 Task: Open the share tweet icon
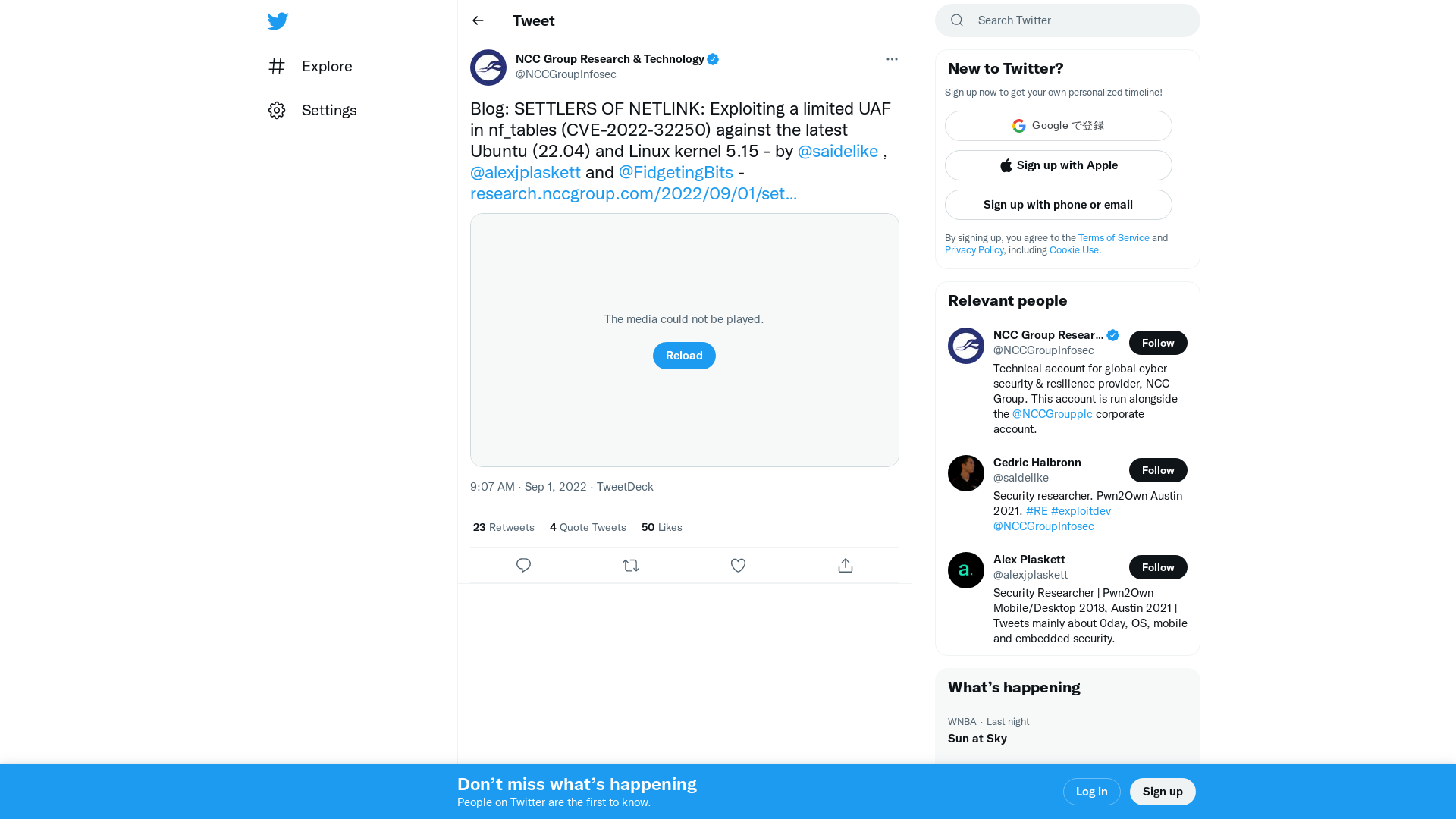click(x=846, y=566)
